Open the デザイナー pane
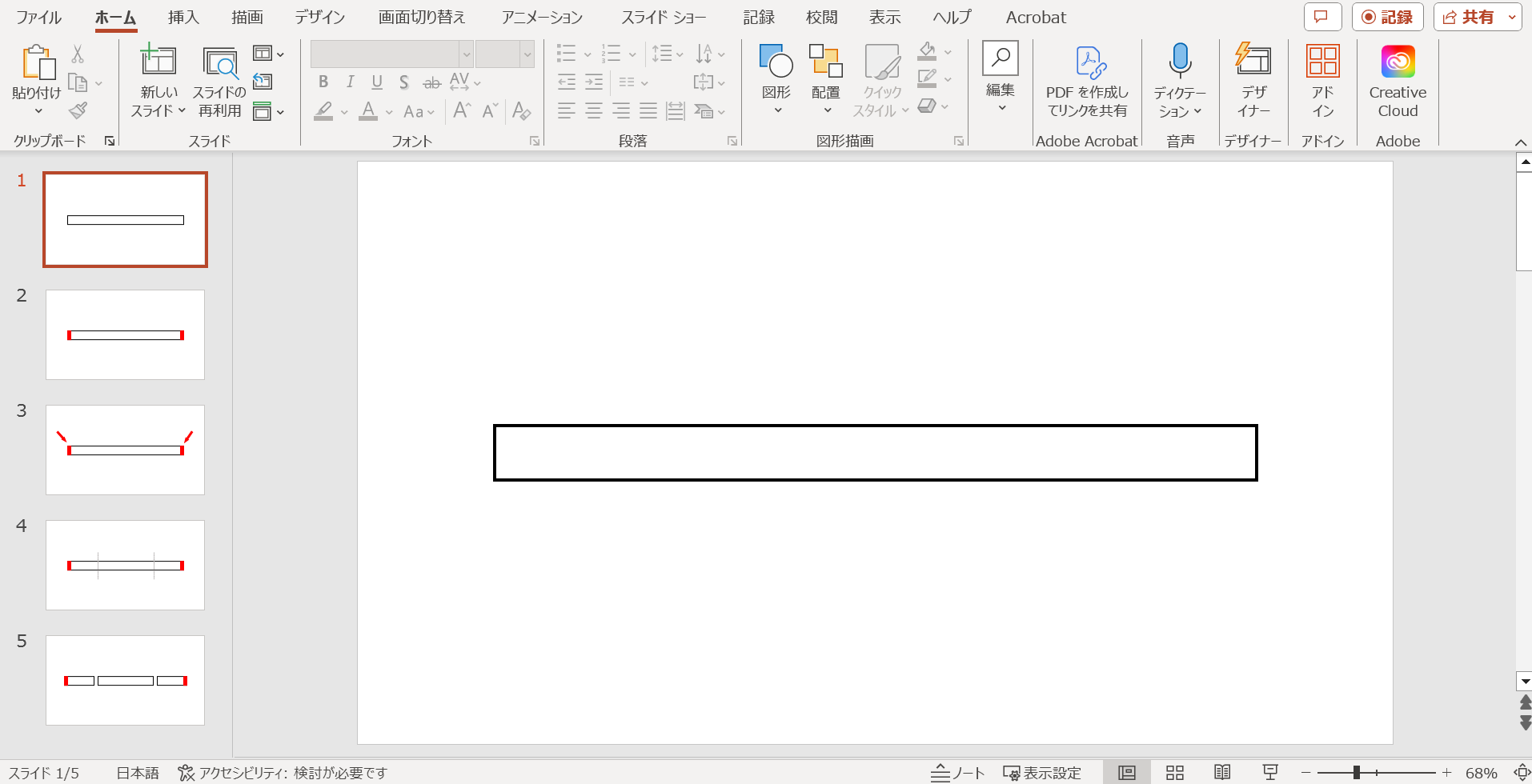1532x784 pixels. [x=1252, y=78]
